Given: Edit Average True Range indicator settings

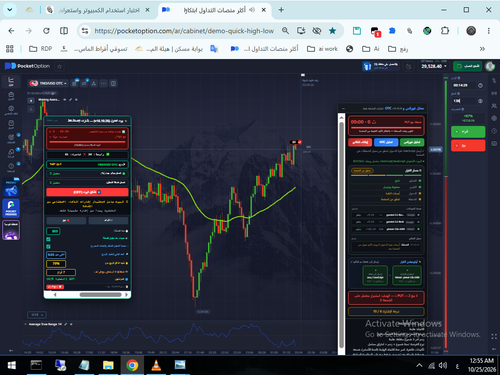Looking at the screenshot, I should coord(66,324).
